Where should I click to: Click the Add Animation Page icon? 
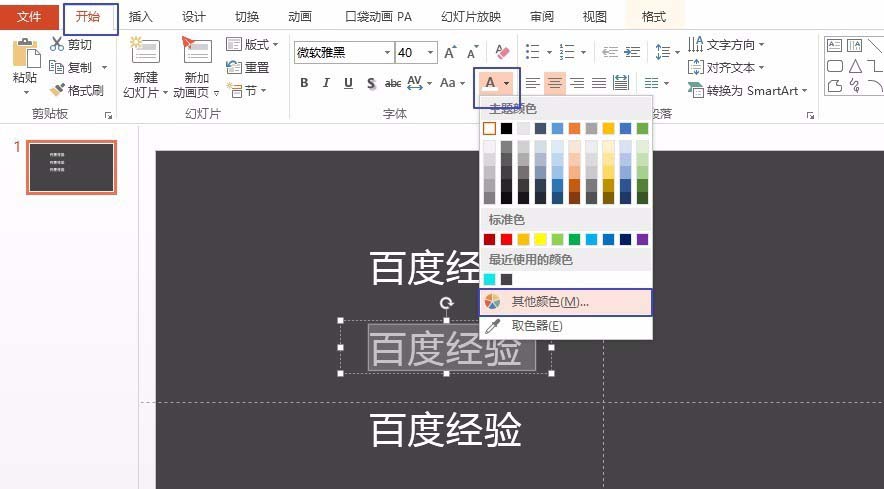pos(196,51)
